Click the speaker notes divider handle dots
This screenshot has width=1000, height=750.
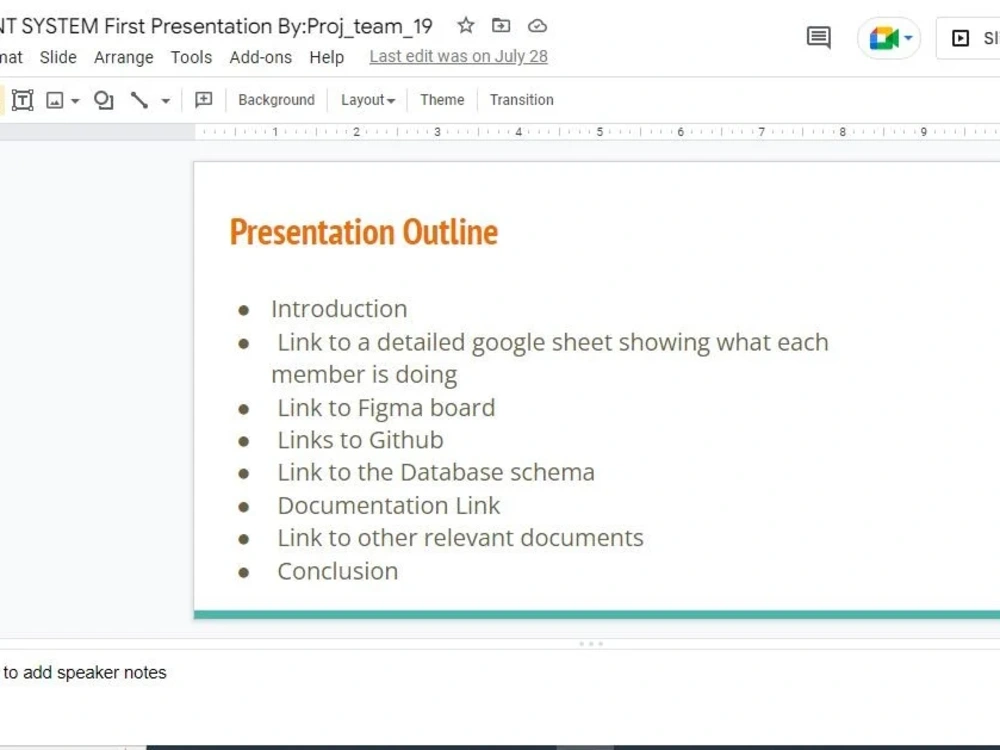pos(591,644)
